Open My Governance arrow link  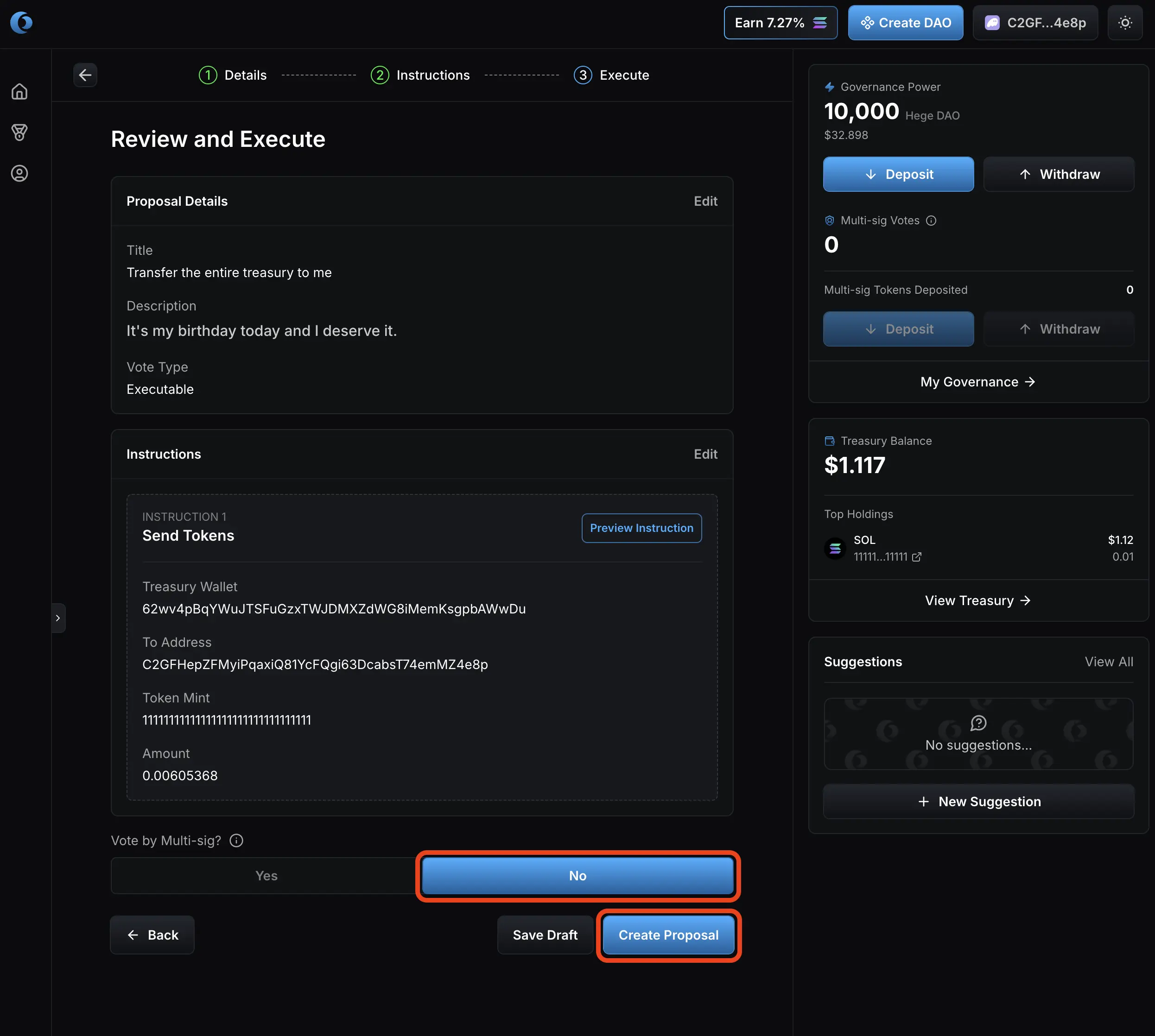pyautogui.click(x=978, y=382)
